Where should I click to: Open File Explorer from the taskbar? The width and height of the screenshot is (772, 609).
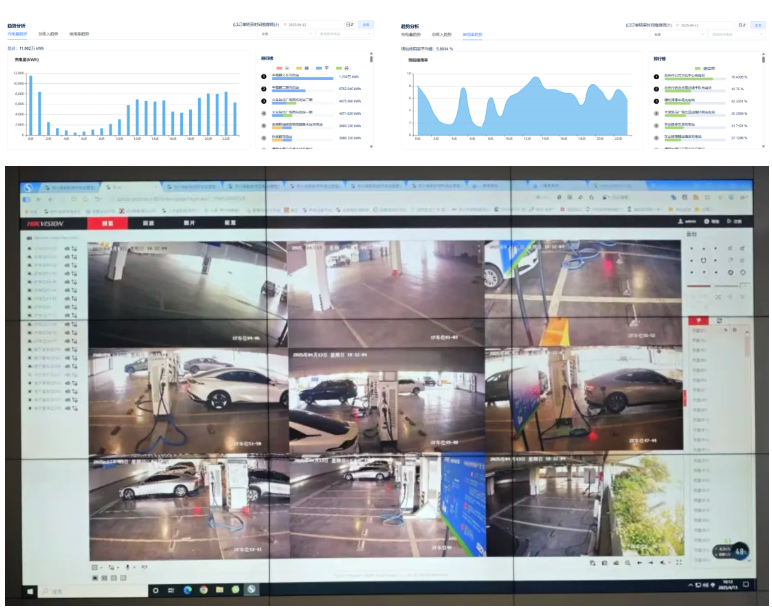pyautogui.click(x=220, y=590)
